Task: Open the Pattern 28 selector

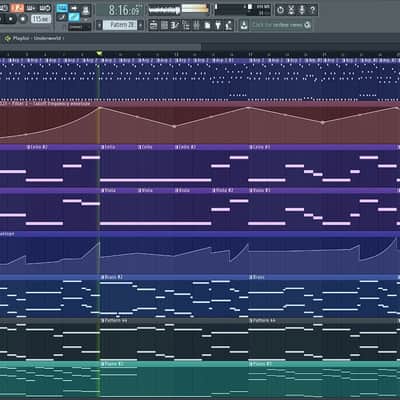Action: click(120, 25)
